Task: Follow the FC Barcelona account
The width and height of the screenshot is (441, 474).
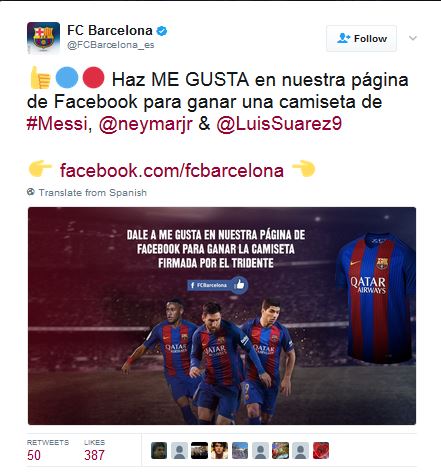Action: 361,39
